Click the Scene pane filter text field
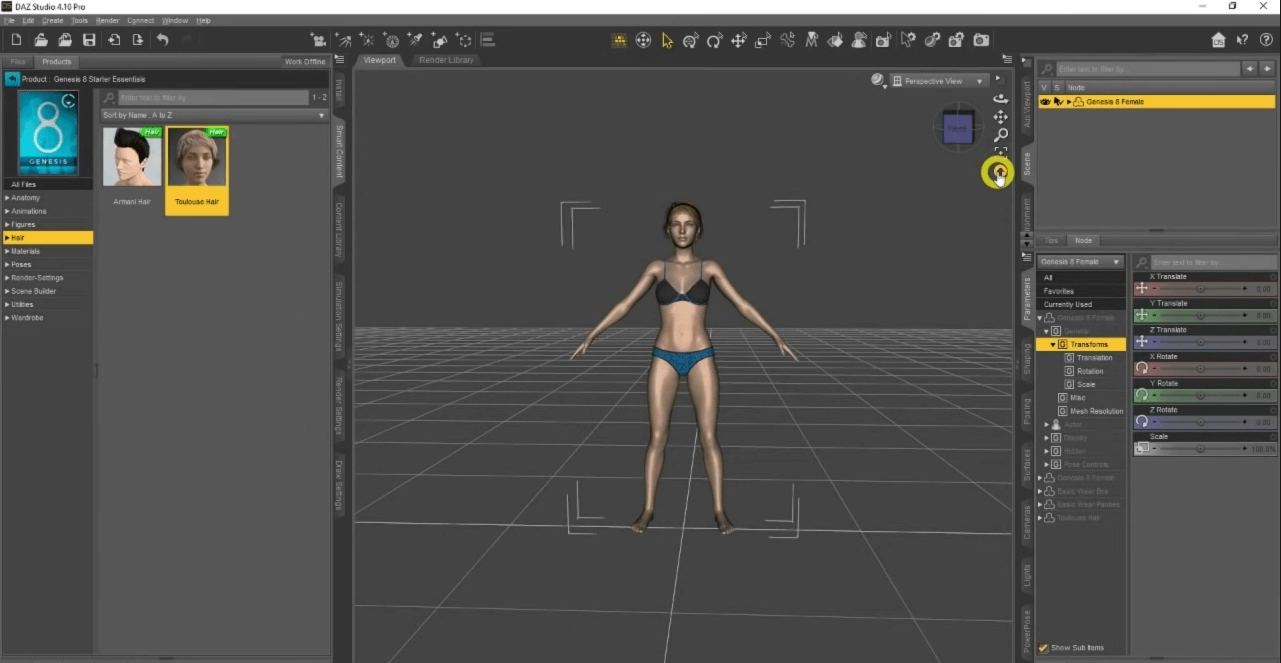The image size is (1281, 663). coord(1147,69)
